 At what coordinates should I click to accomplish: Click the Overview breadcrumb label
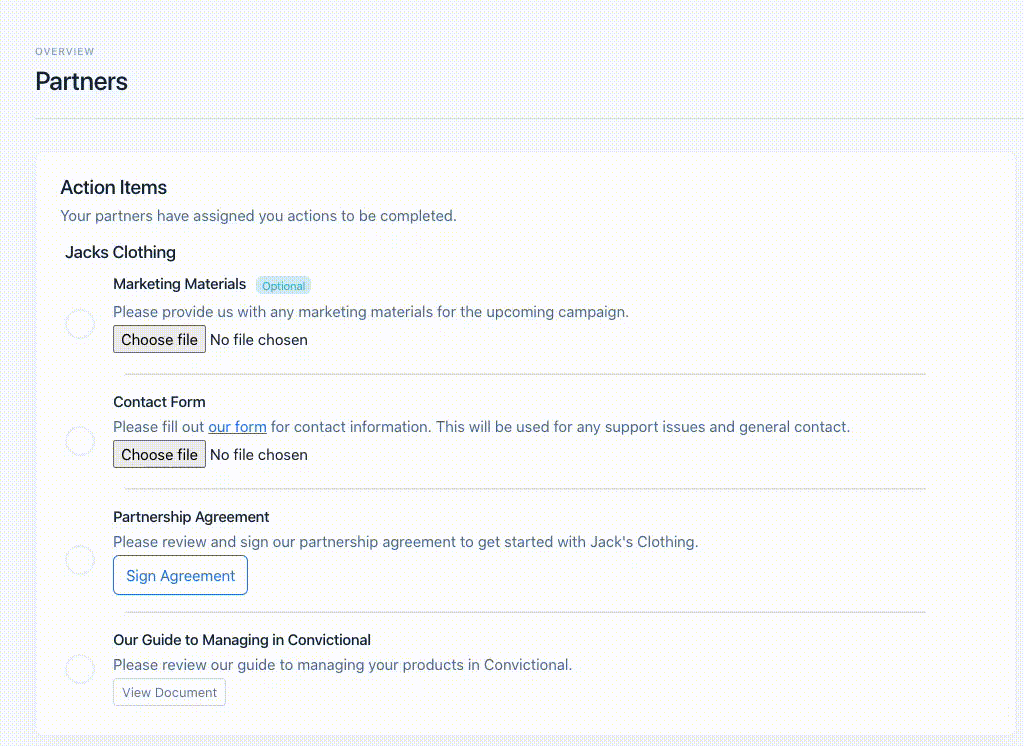tap(65, 52)
